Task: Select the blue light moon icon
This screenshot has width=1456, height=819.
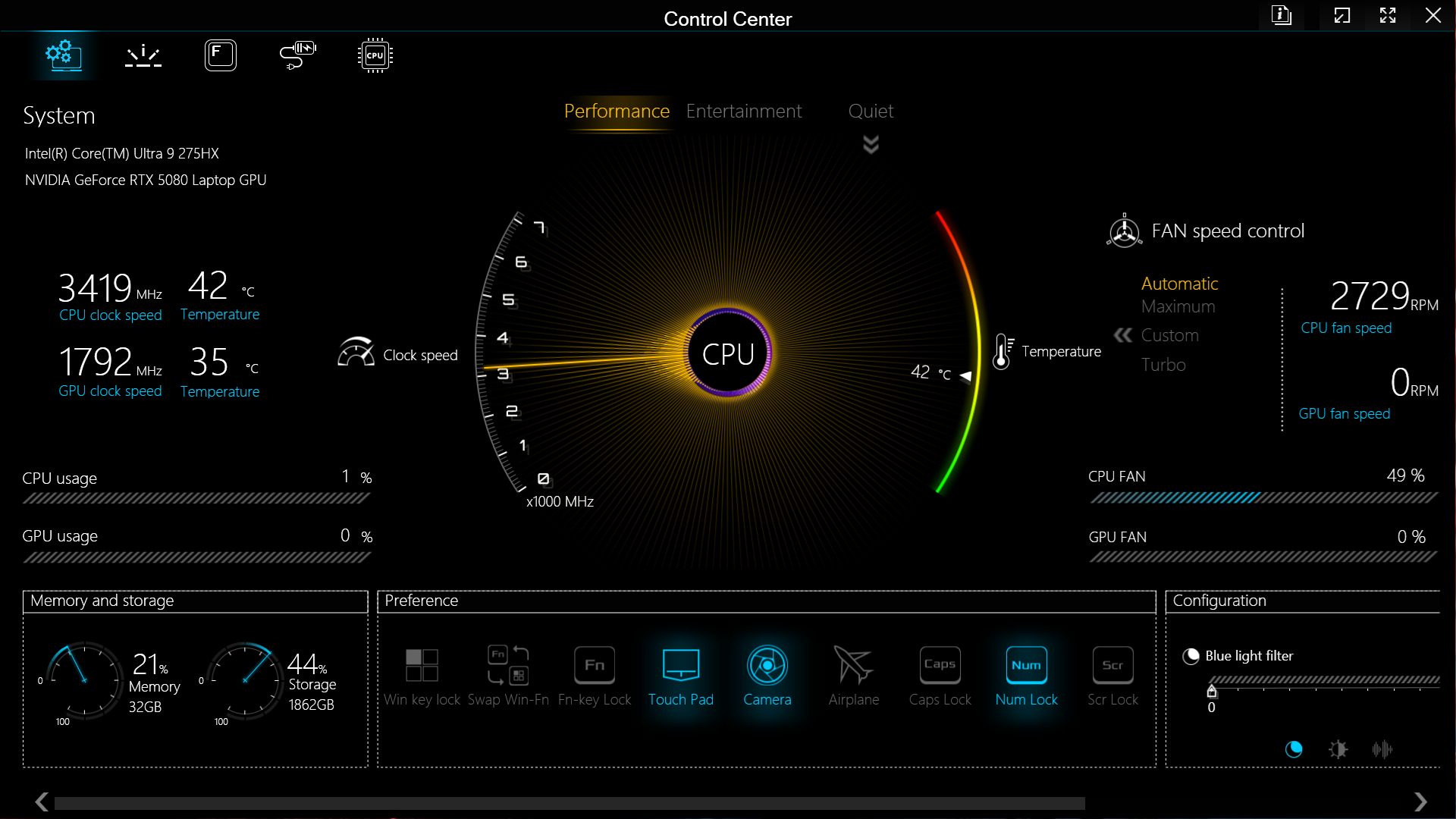Action: point(1294,749)
